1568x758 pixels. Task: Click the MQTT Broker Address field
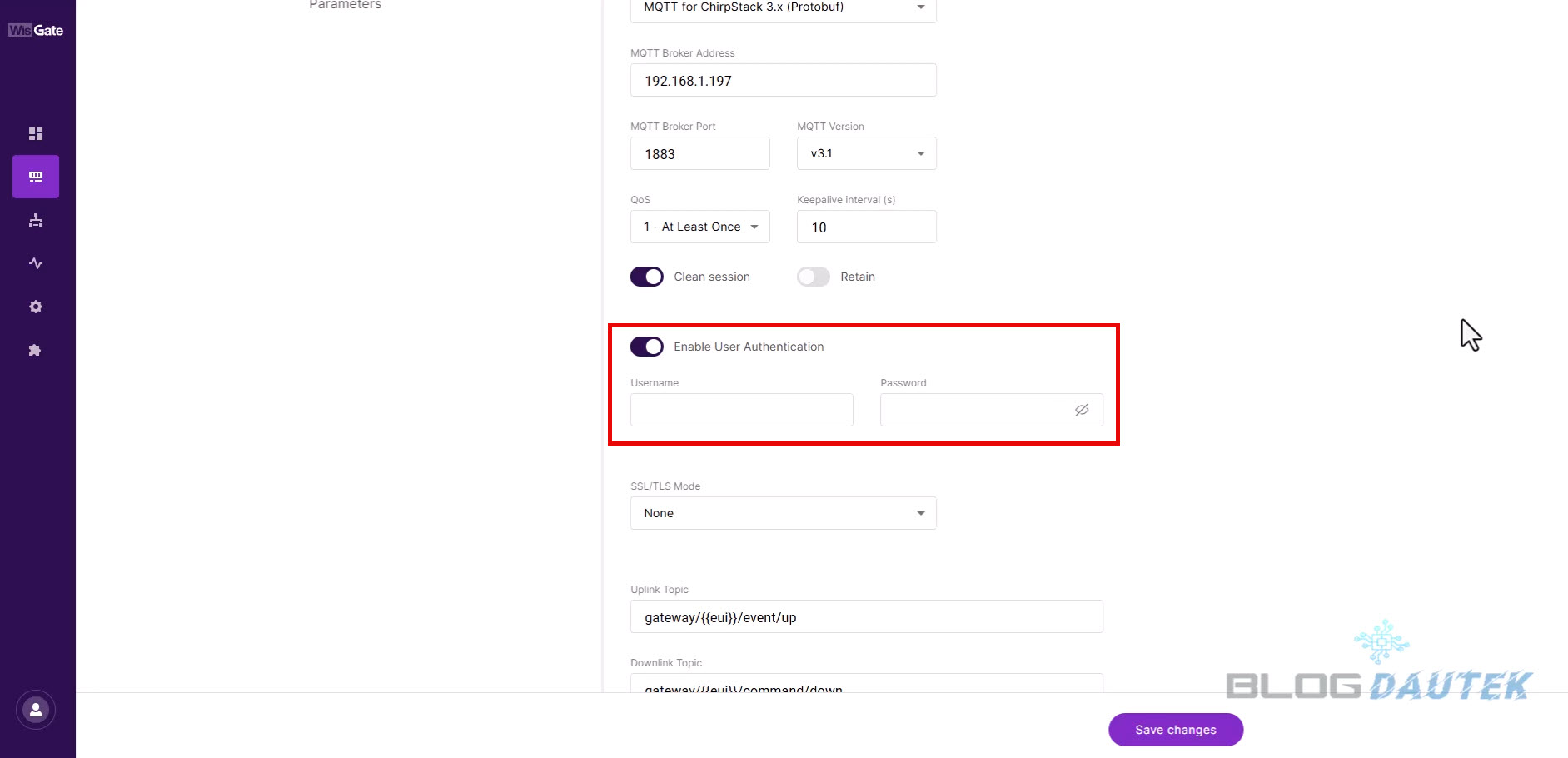click(x=783, y=81)
